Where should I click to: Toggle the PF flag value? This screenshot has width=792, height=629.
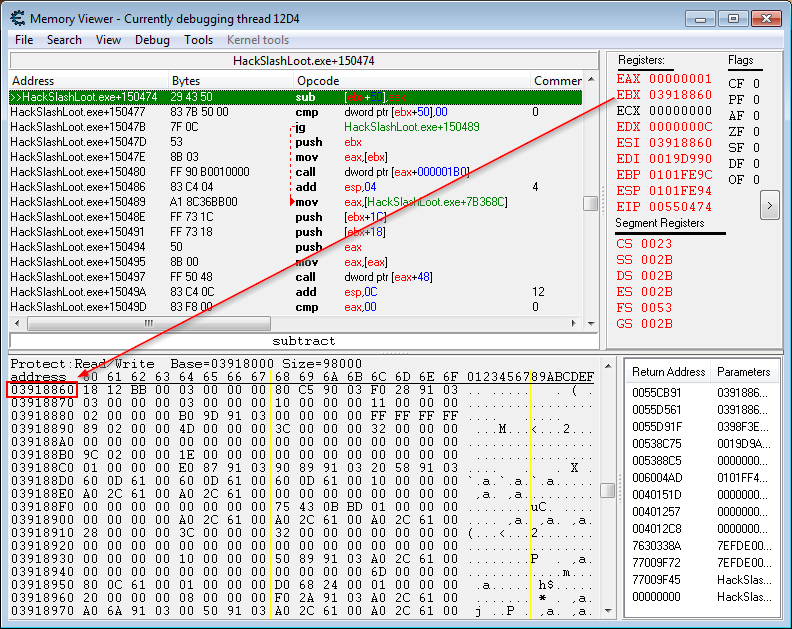744,100
